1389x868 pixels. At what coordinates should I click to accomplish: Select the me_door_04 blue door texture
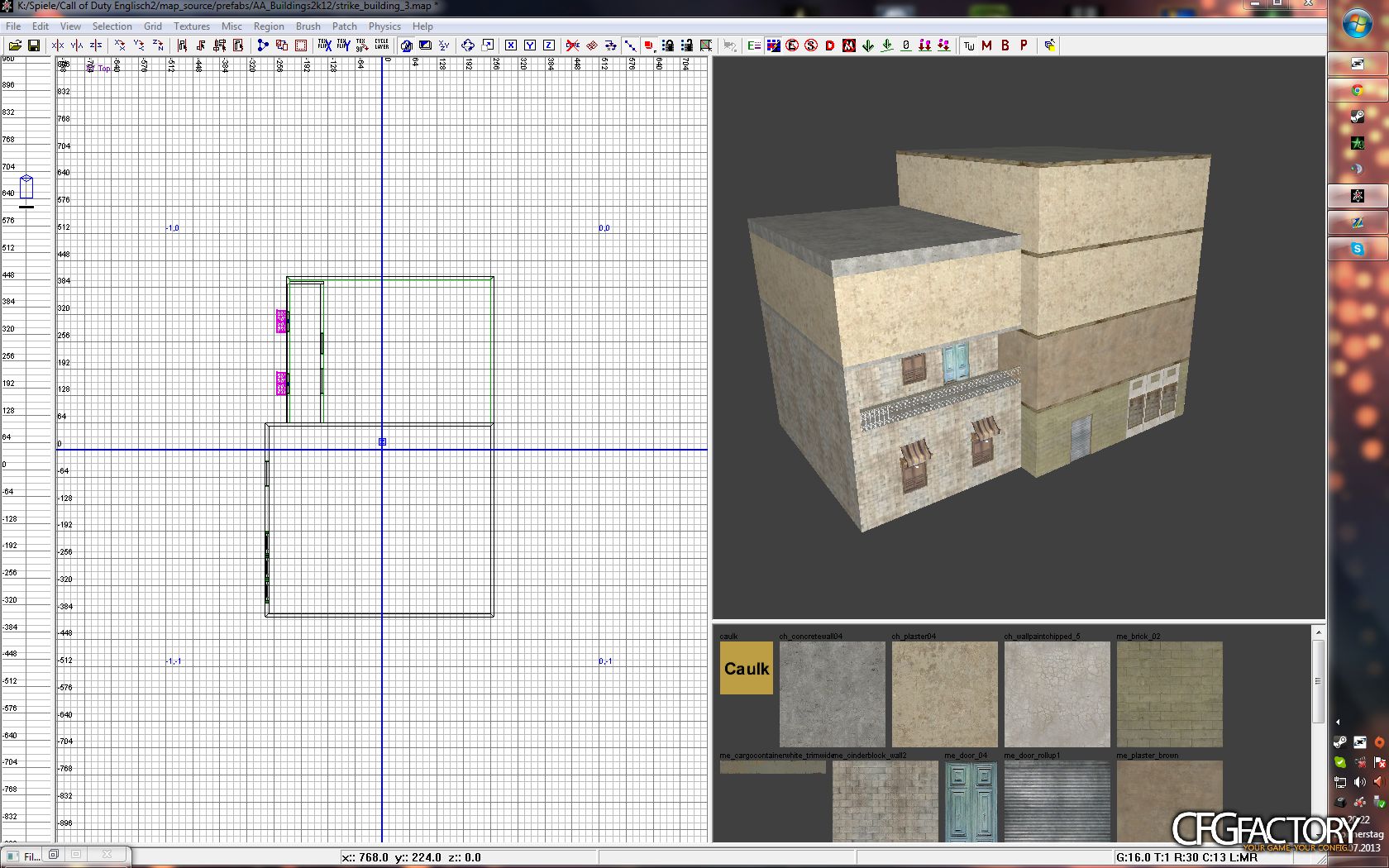click(x=971, y=801)
